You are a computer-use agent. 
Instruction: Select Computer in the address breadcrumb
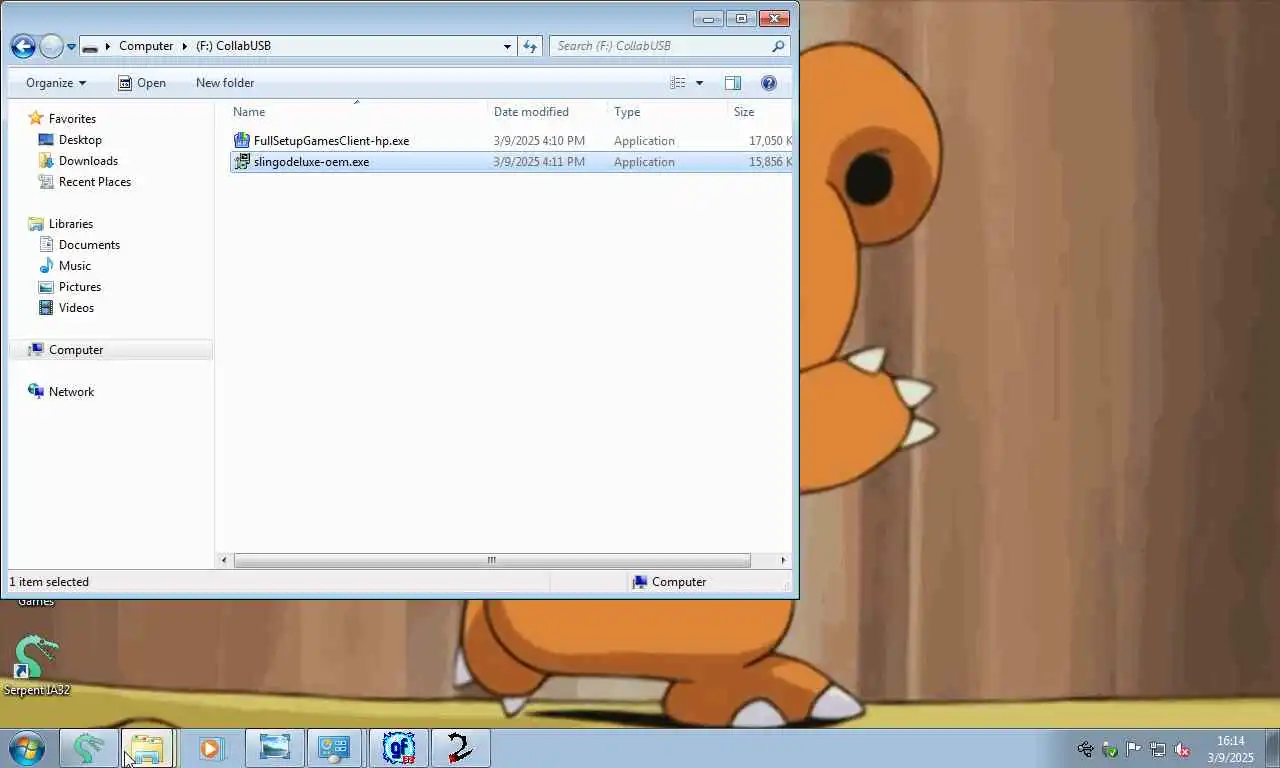click(x=146, y=46)
